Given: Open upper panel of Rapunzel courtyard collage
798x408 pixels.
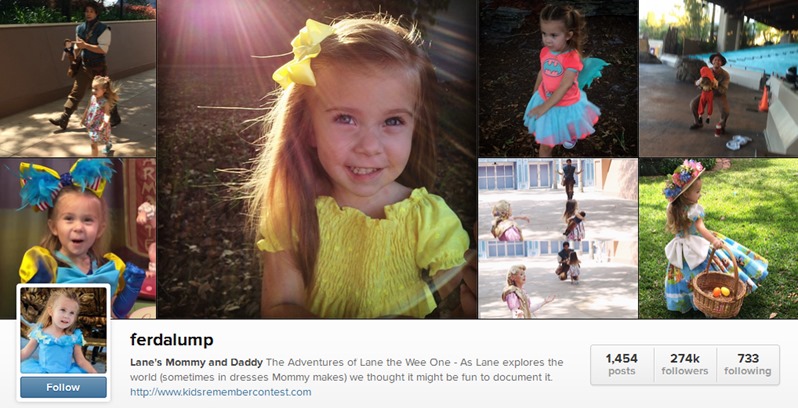Looking at the screenshot, I should click(558, 198).
